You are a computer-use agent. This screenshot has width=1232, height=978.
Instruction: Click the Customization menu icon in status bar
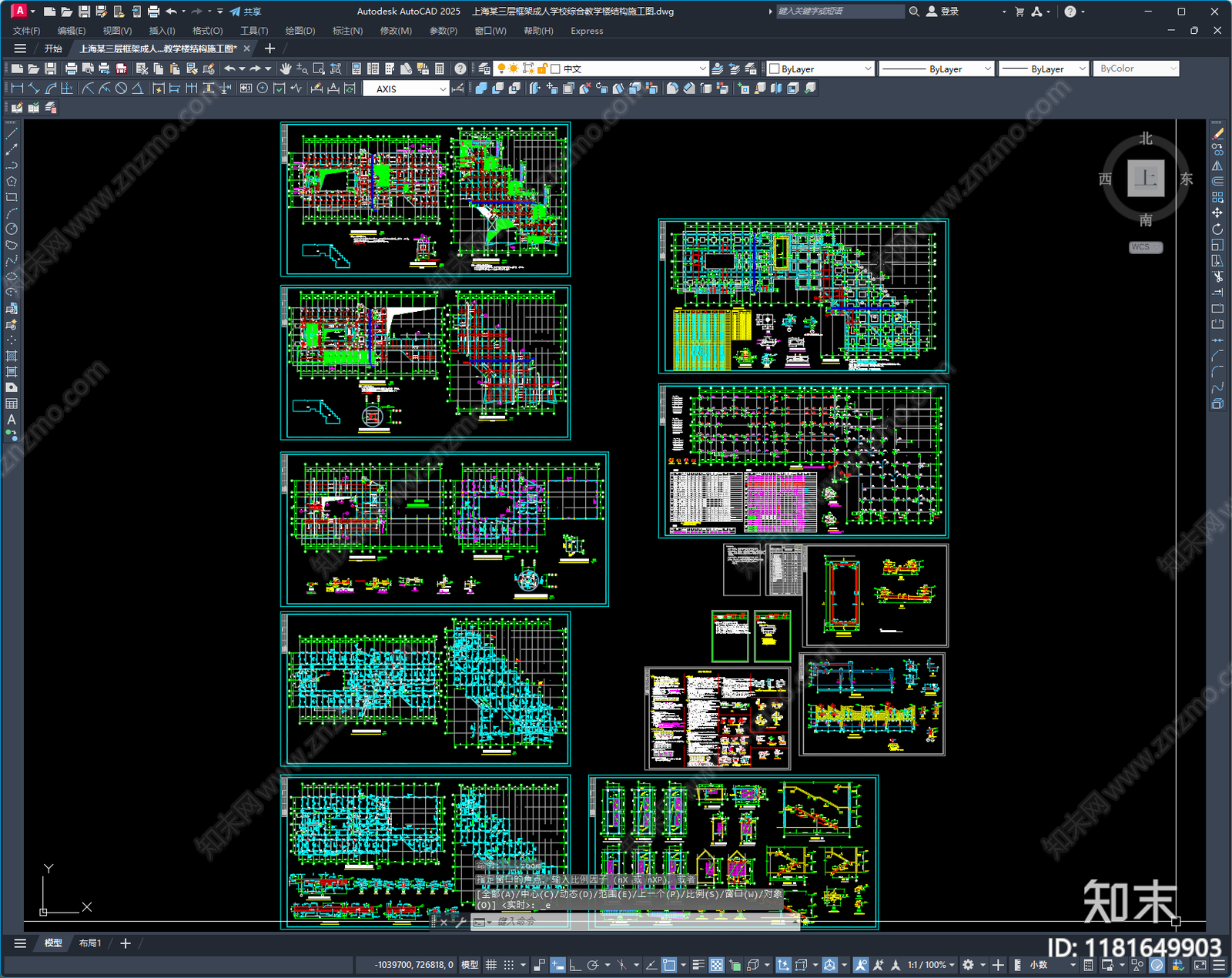[x=1219, y=965]
